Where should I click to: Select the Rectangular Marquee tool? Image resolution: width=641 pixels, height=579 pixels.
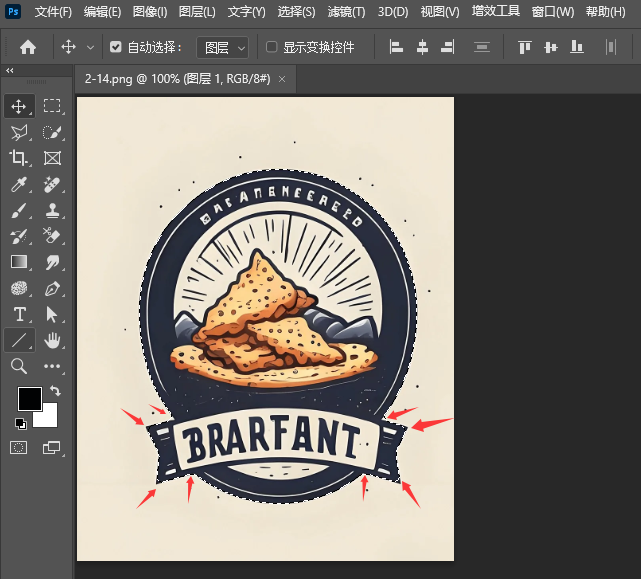click(53, 106)
